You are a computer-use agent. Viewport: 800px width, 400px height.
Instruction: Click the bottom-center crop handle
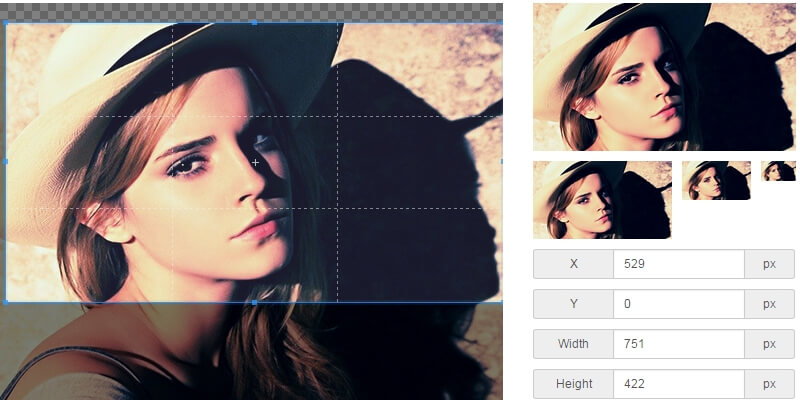coord(254,301)
